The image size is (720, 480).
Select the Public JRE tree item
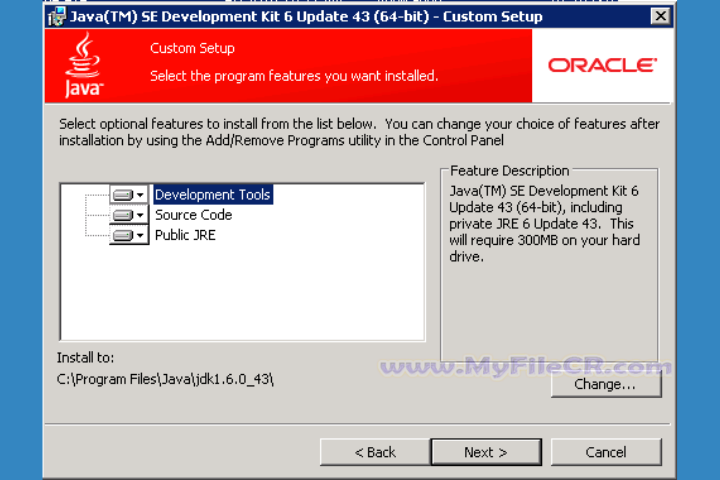[185, 235]
